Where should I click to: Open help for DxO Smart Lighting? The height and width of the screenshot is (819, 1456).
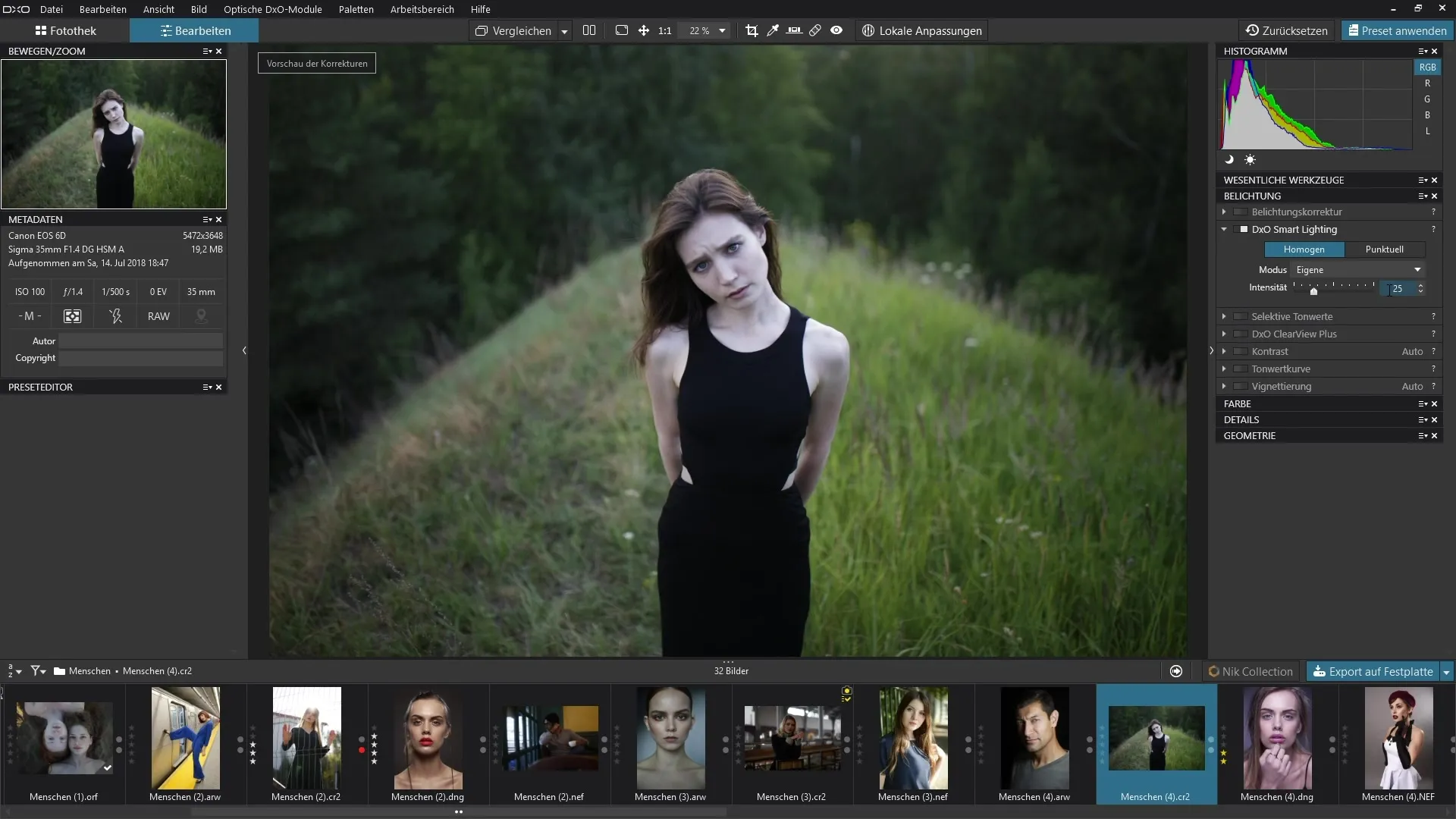pos(1433,230)
